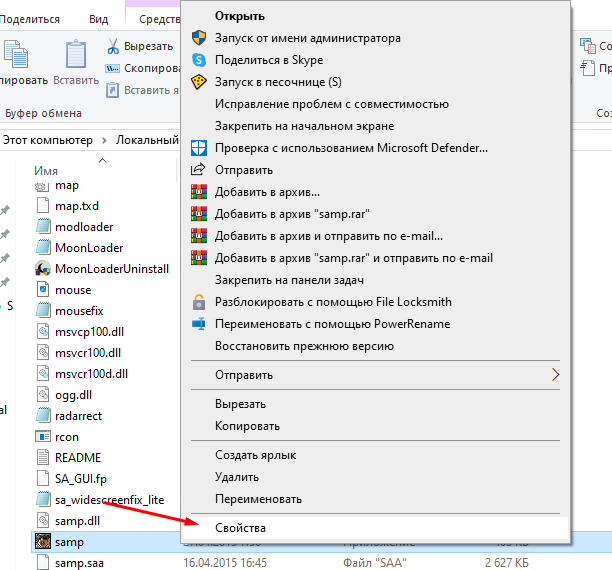This screenshot has width=612, height=570.
Task: Click the File Locksmith padlock icon
Action: coord(198,302)
